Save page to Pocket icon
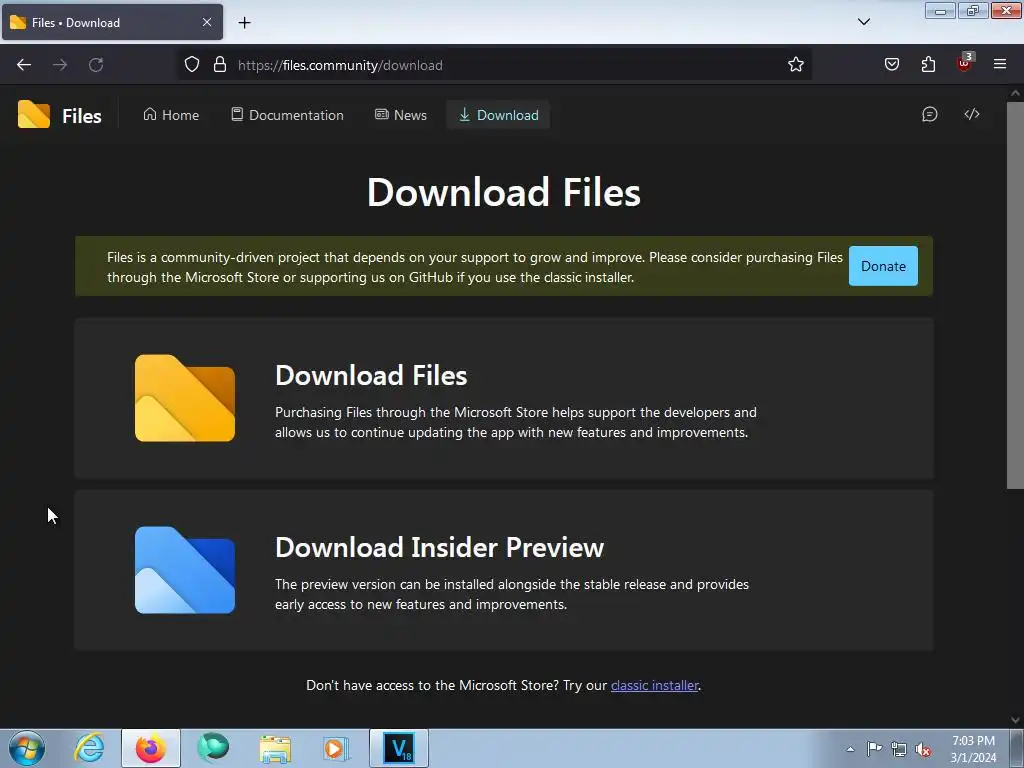The height and width of the screenshot is (768, 1024). coord(892,65)
